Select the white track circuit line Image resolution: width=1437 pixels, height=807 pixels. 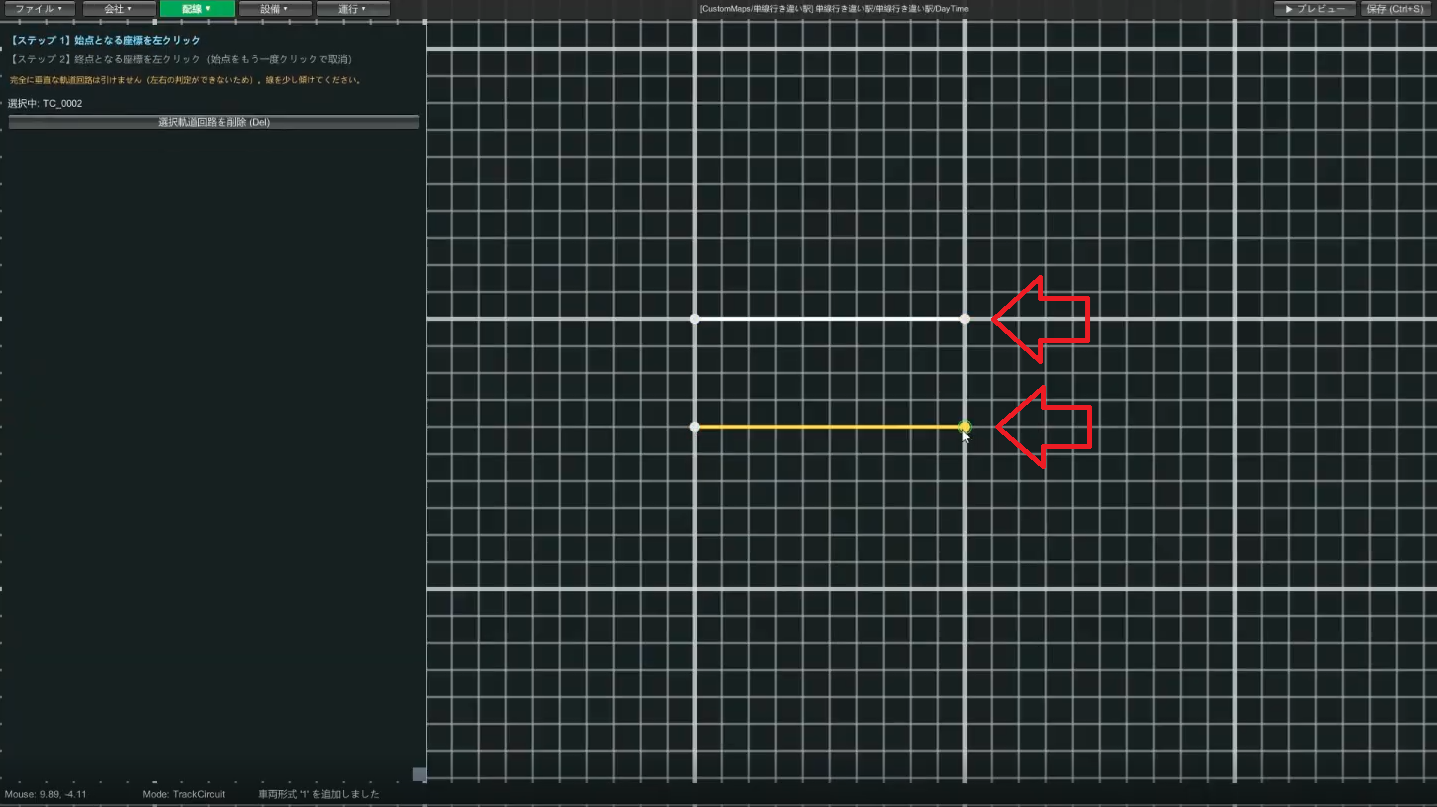[829, 319]
